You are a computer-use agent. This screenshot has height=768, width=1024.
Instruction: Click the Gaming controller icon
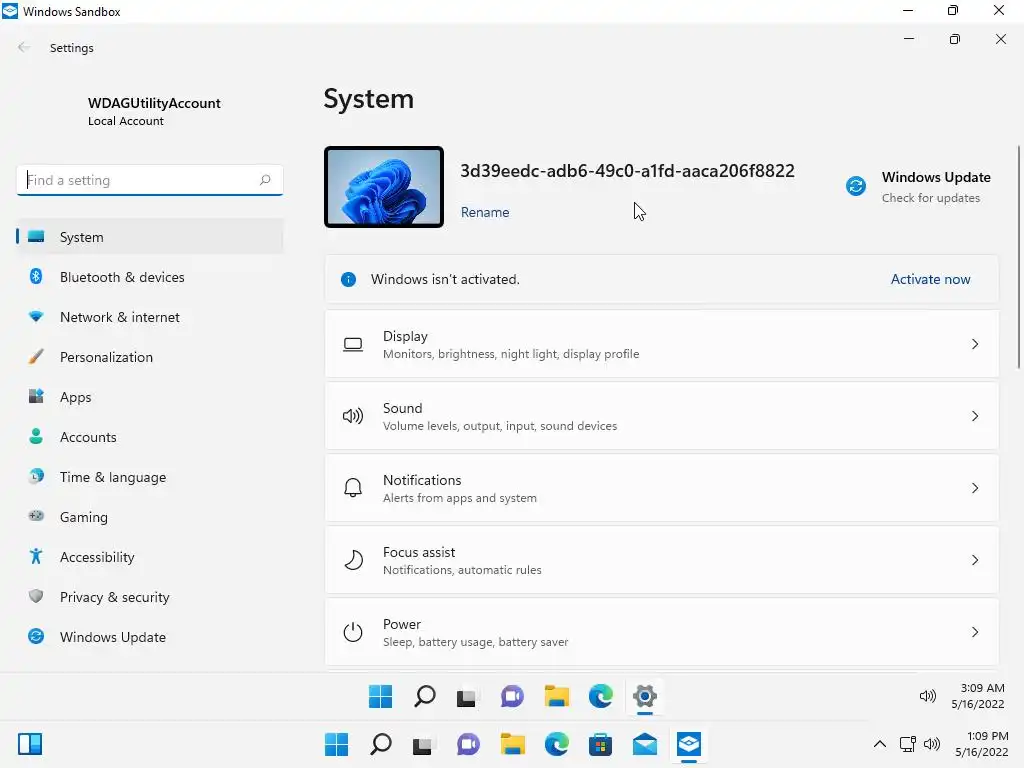point(36,516)
